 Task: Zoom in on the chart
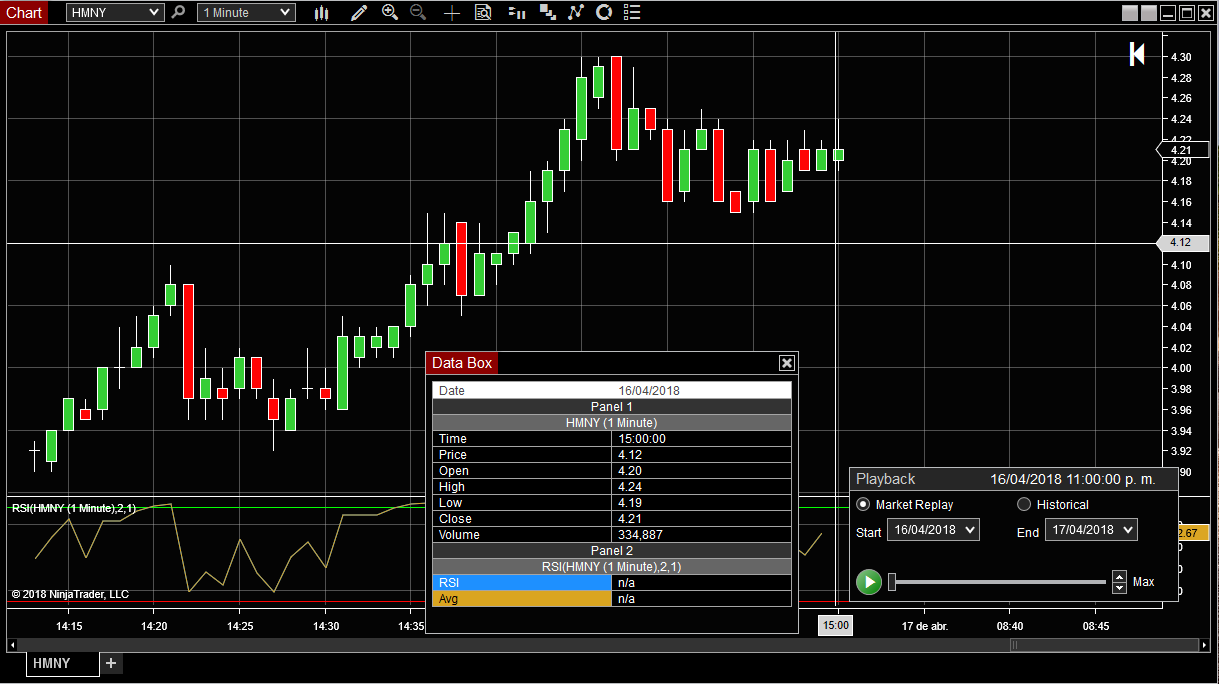point(390,12)
